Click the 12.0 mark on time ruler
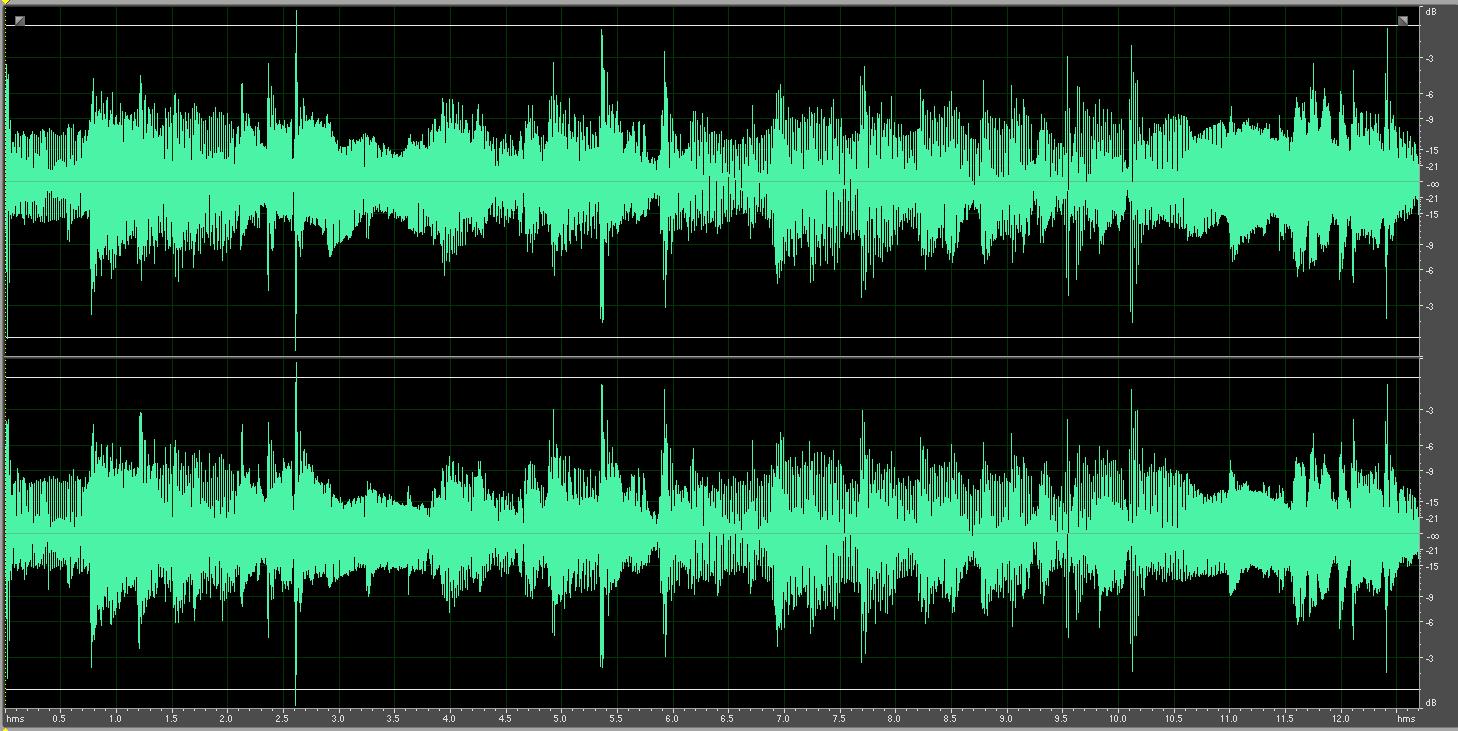The height and width of the screenshot is (731, 1458). tap(1339, 718)
